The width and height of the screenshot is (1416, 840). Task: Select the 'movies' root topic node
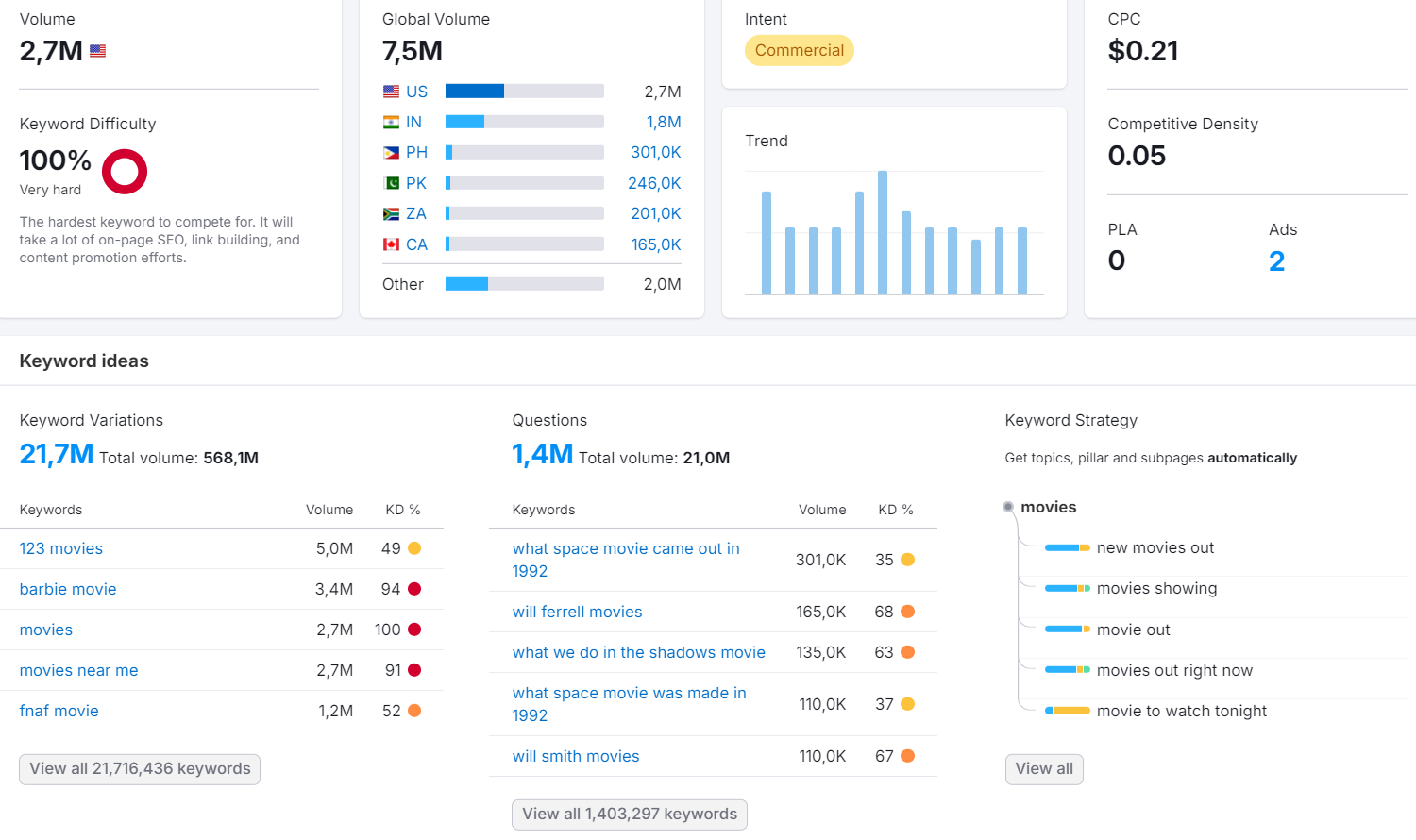pos(1048,507)
